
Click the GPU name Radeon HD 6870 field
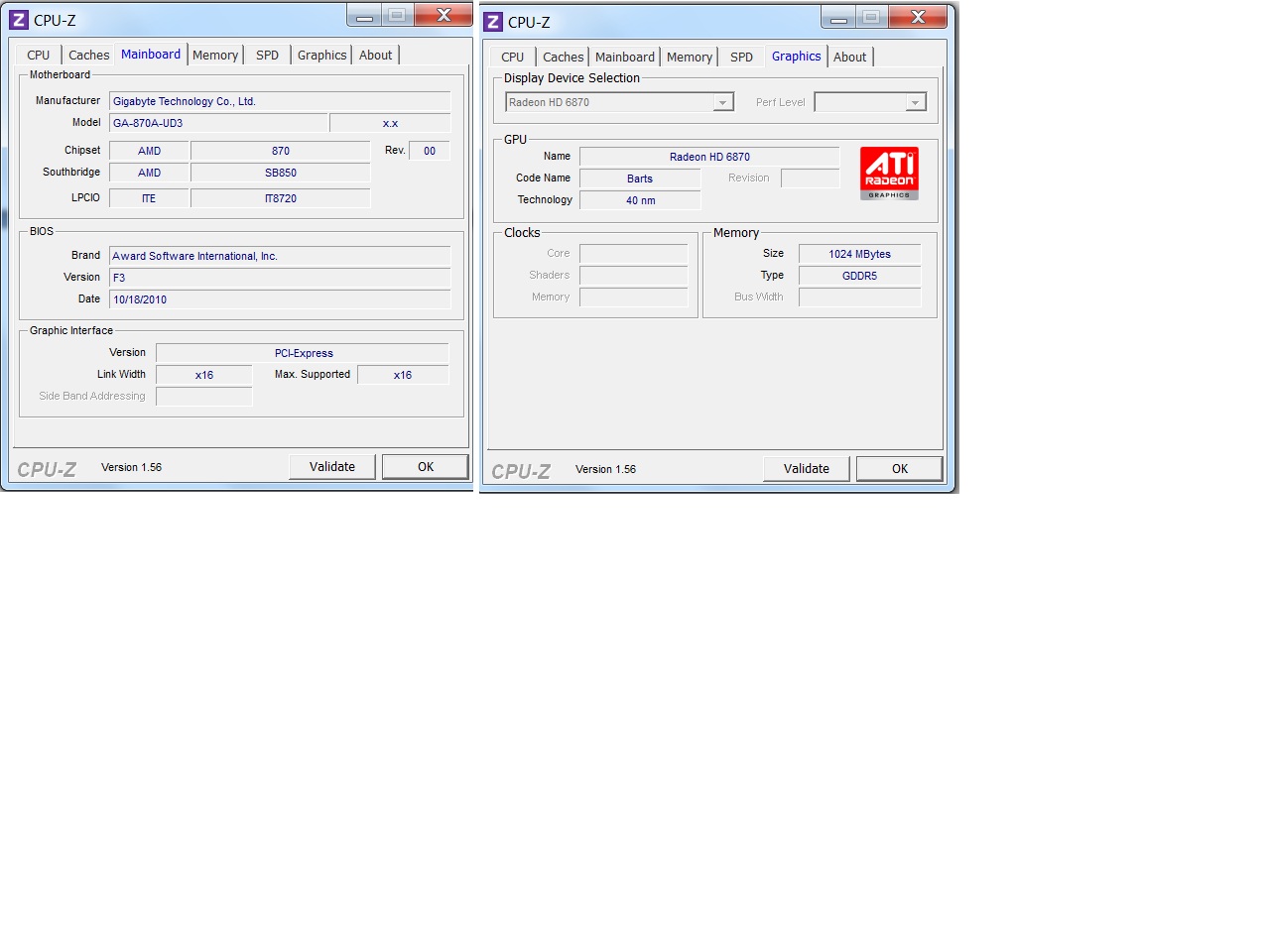click(709, 157)
